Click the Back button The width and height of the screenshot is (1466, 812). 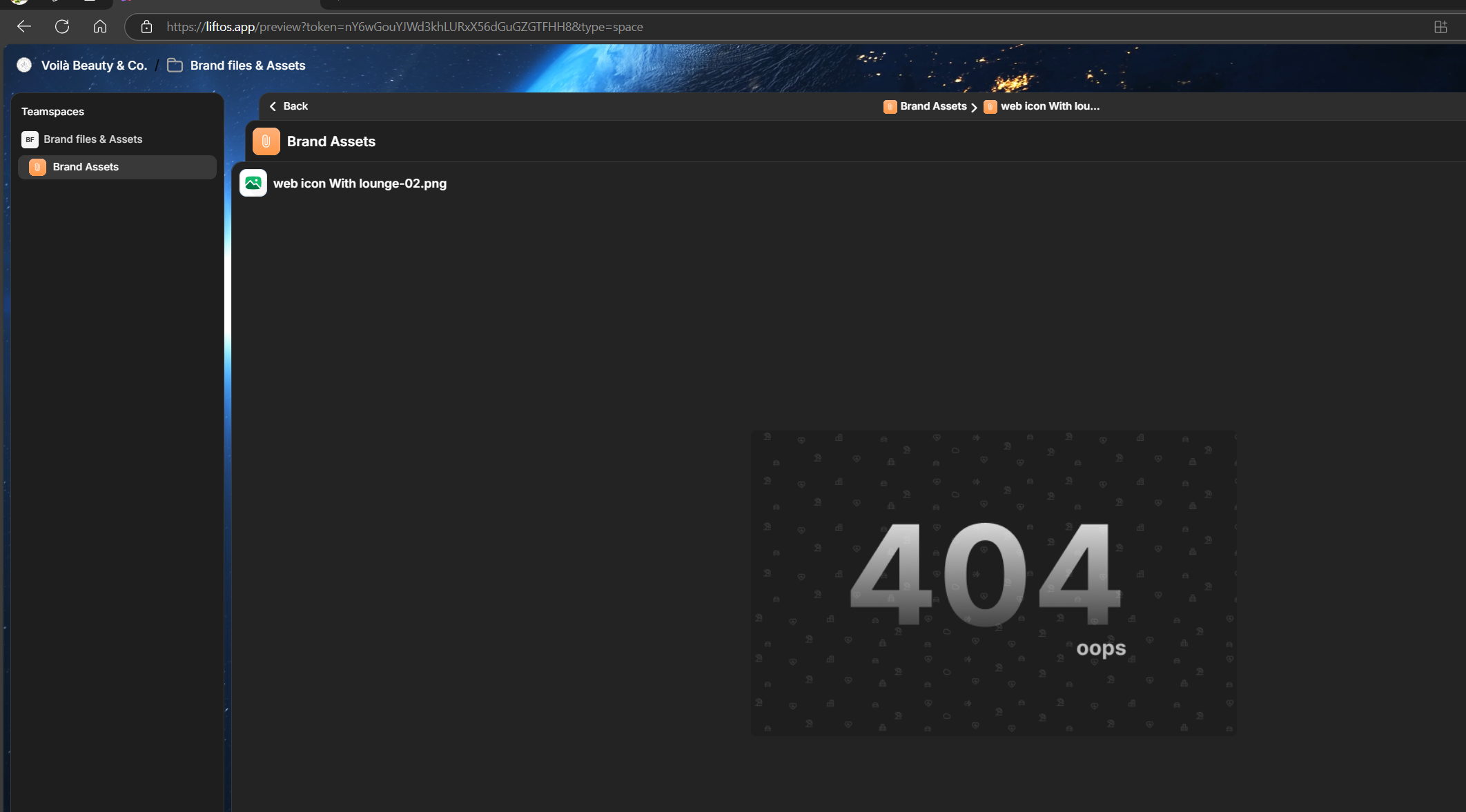coord(289,106)
